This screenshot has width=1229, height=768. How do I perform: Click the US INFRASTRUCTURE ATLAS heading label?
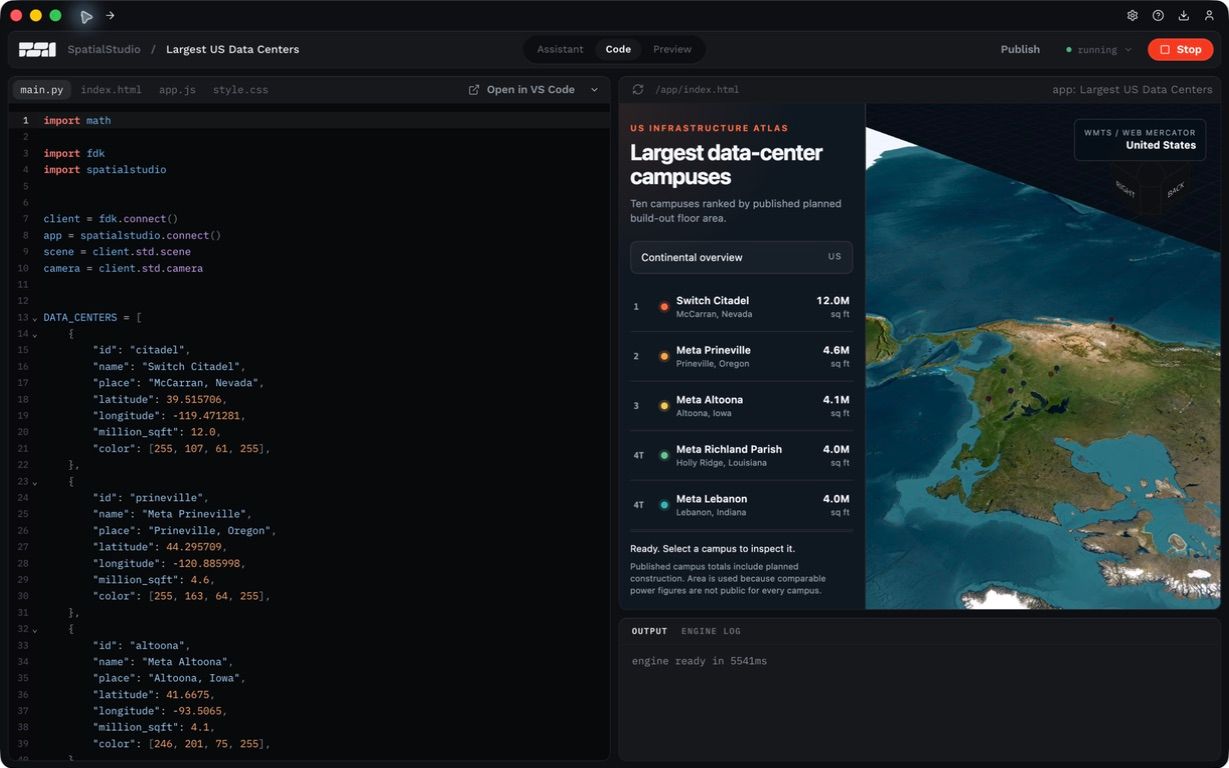coord(709,128)
